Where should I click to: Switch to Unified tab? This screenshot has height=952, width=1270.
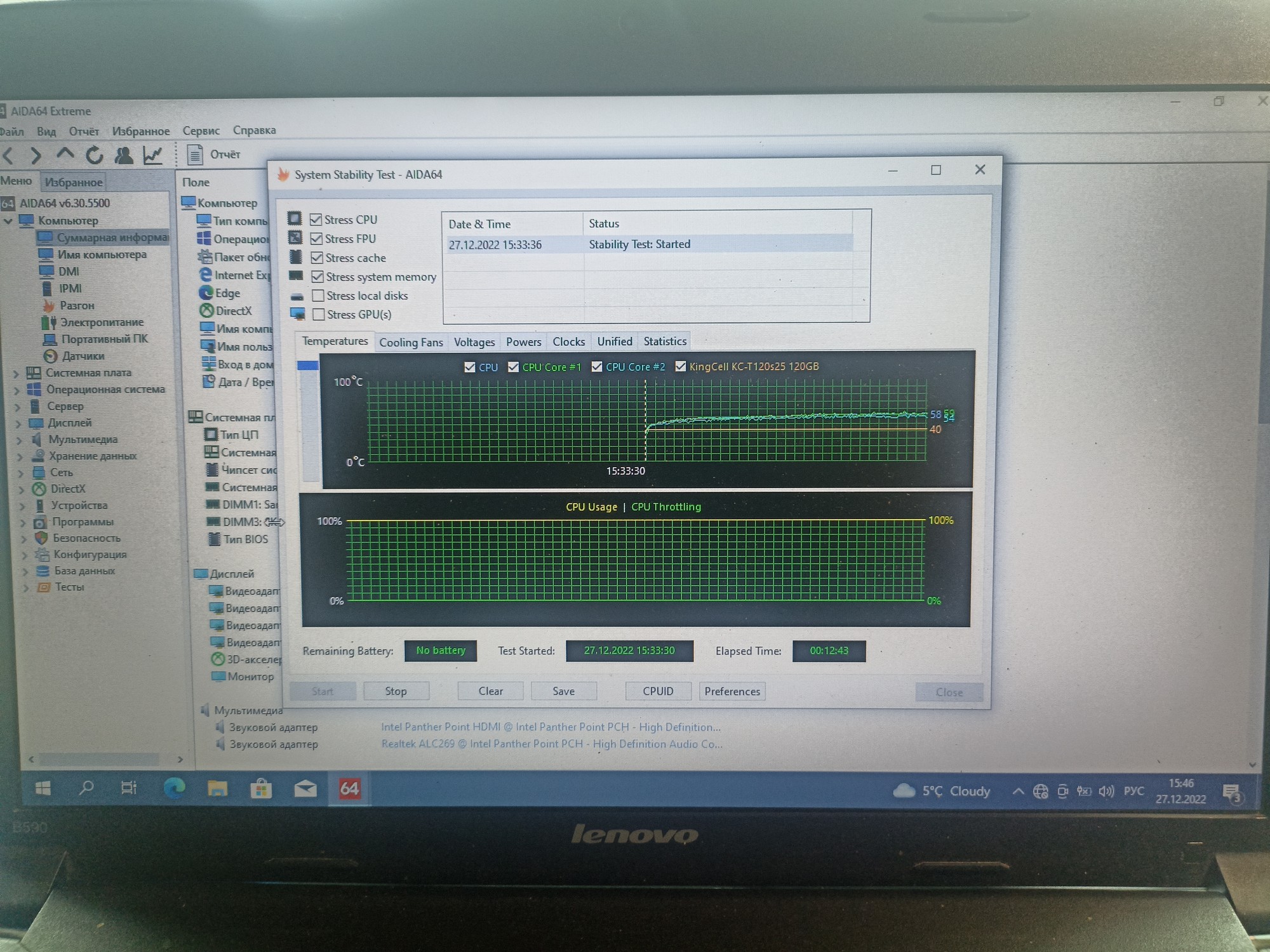tap(615, 341)
